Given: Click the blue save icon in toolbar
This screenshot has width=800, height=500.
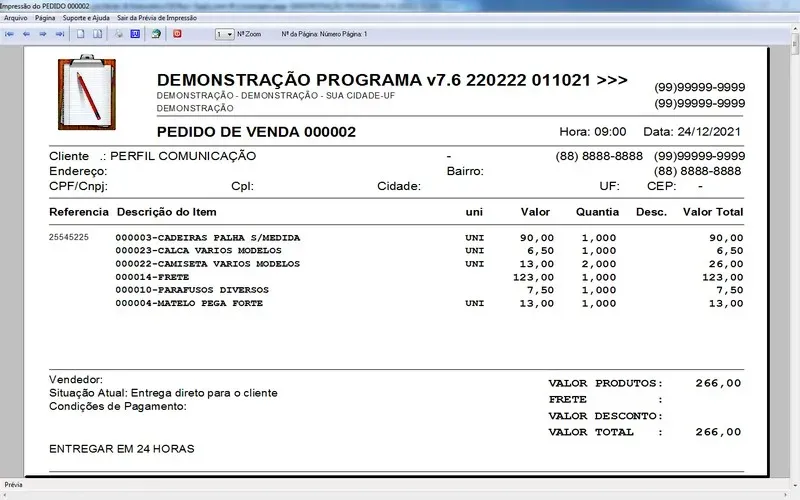Looking at the screenshot, I should click(x=135, y=34).
